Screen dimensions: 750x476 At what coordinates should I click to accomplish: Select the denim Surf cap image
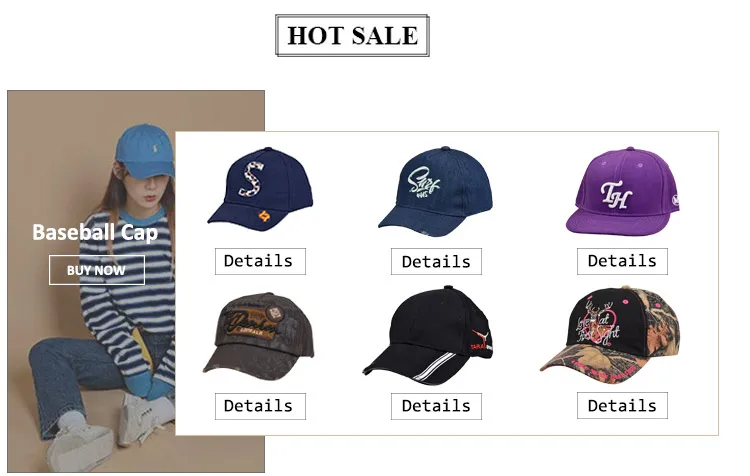coord(436,191)
